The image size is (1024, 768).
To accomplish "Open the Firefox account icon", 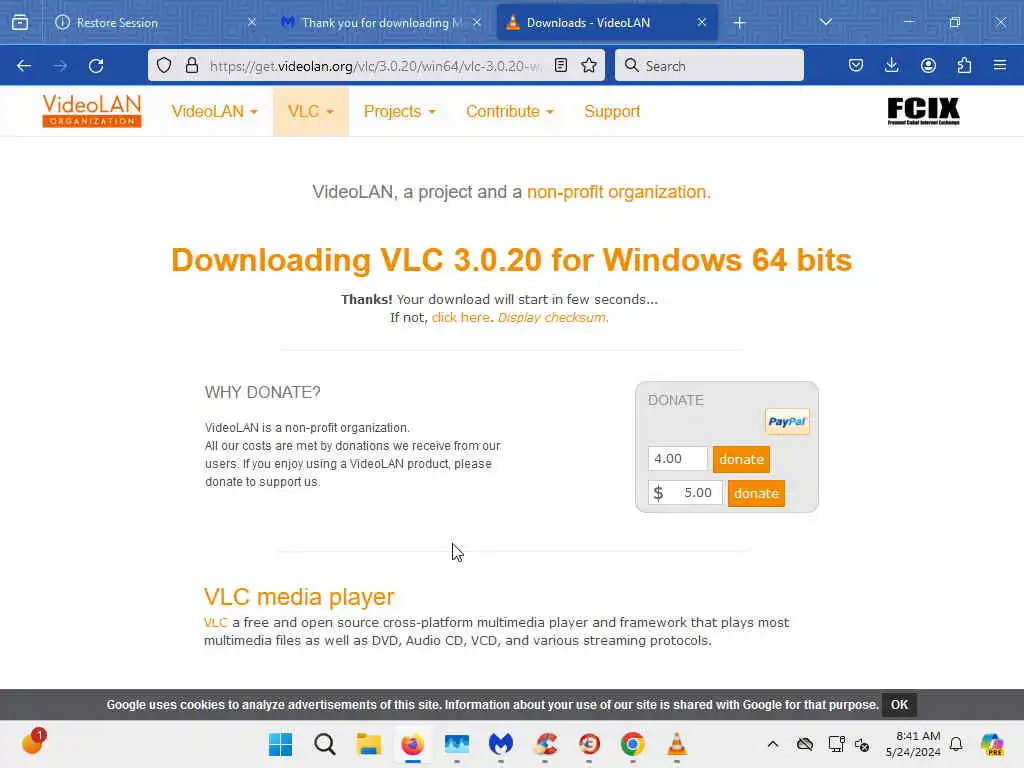I will [928, 65].
